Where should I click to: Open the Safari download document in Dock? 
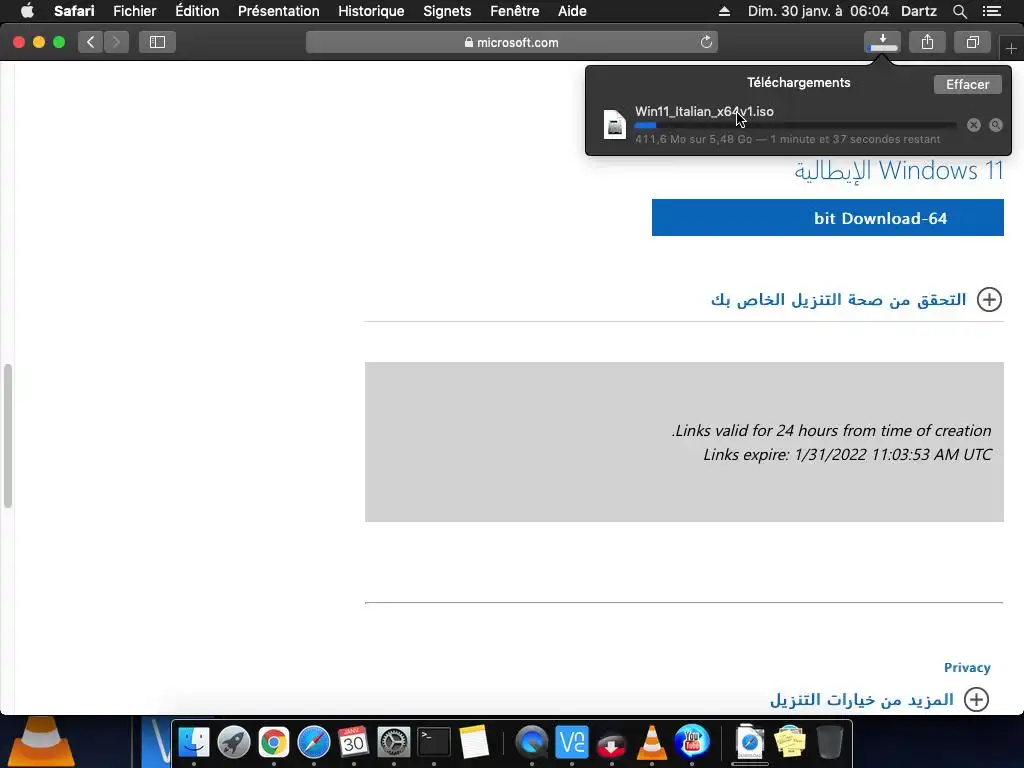(x=750, y=743)
